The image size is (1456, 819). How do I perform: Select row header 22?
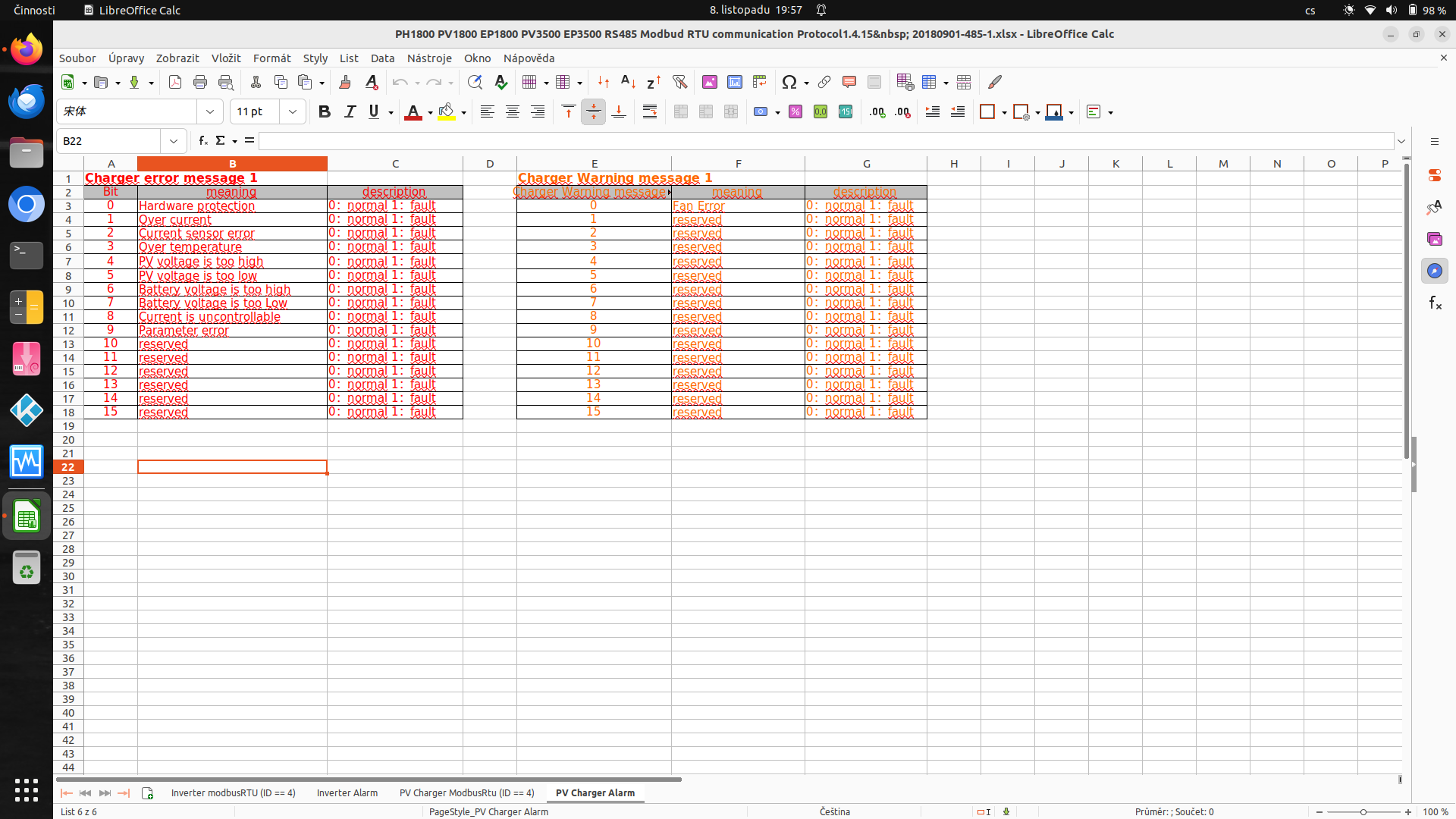point(68,467)
